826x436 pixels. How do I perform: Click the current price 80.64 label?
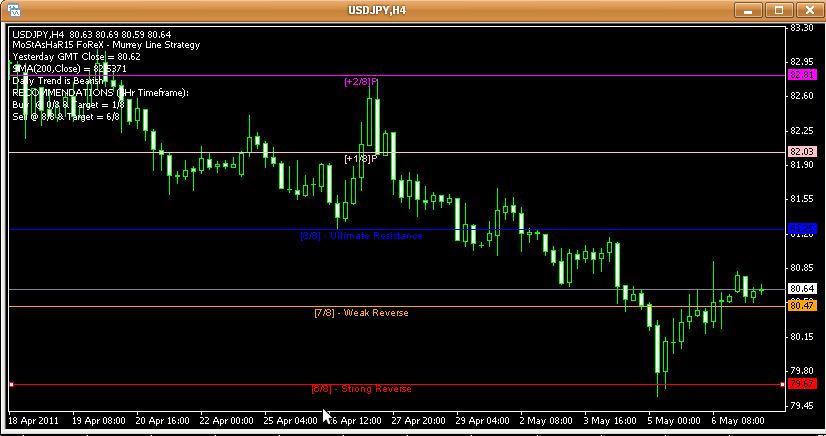[802, 289]
